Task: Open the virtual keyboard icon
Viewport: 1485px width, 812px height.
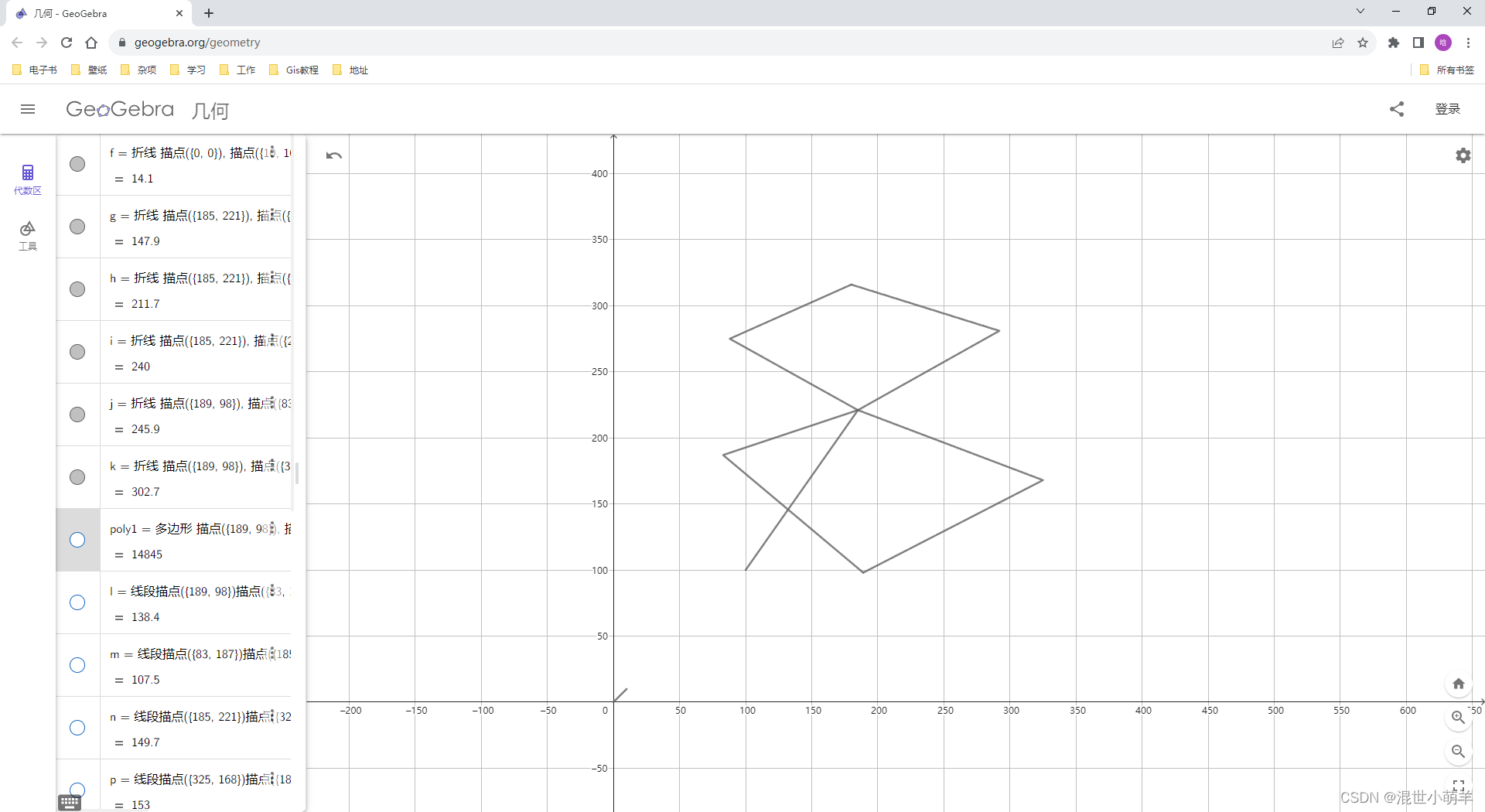Action: pyautogui.click(x=70, y=803)
